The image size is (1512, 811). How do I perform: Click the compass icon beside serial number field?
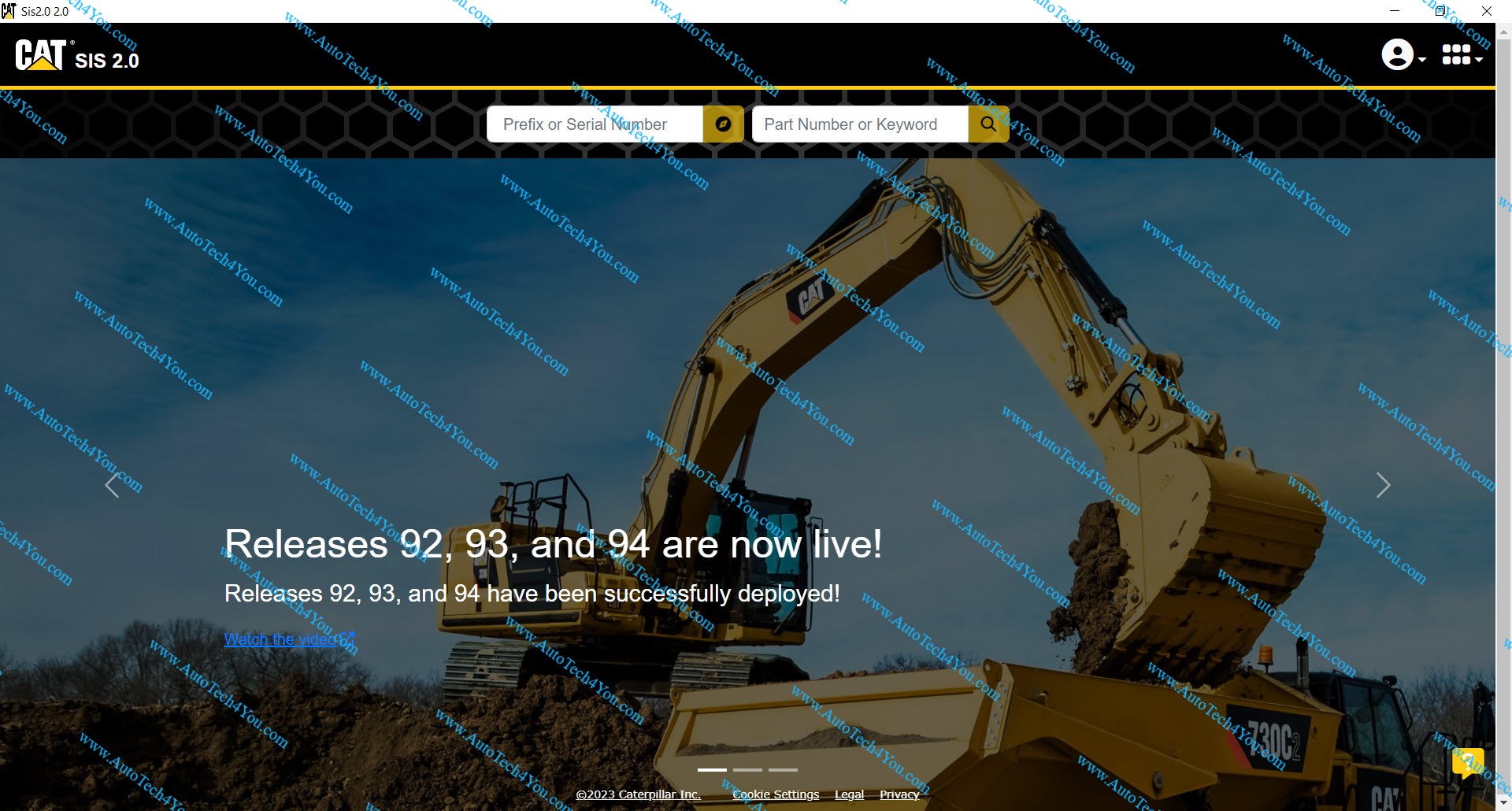pos(723,124)
